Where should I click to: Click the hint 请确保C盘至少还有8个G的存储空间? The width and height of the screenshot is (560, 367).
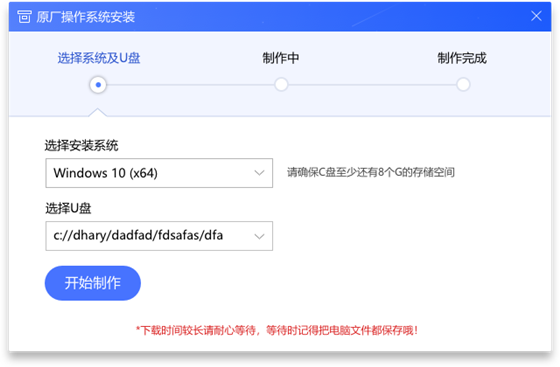coord(371,172)
